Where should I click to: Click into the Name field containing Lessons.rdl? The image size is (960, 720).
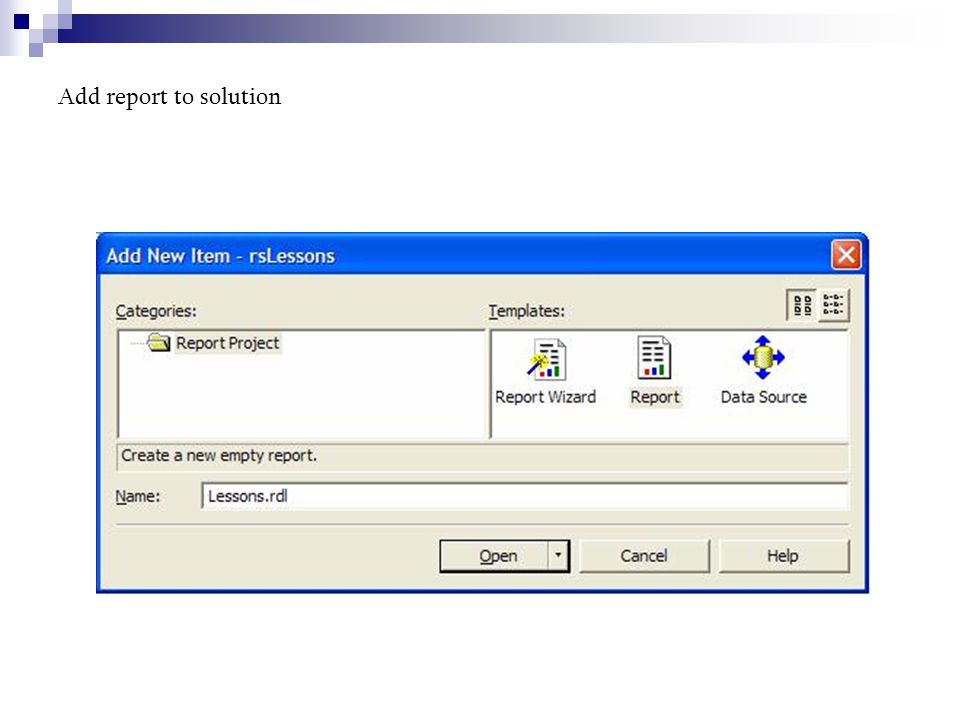click(525, 496)
